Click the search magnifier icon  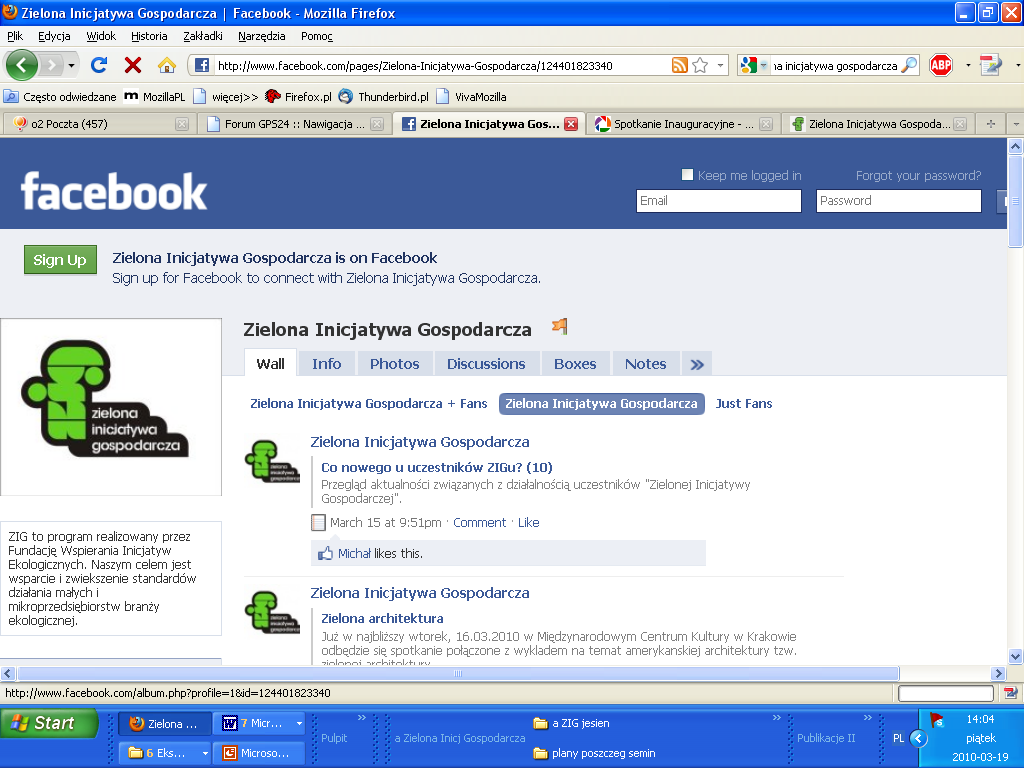click(908, 65)
